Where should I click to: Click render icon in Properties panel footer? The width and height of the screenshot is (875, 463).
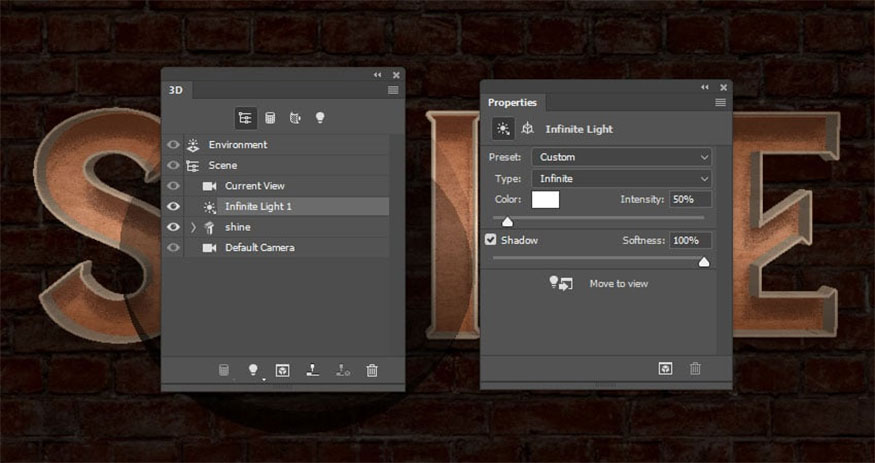[x=665, y=369]
